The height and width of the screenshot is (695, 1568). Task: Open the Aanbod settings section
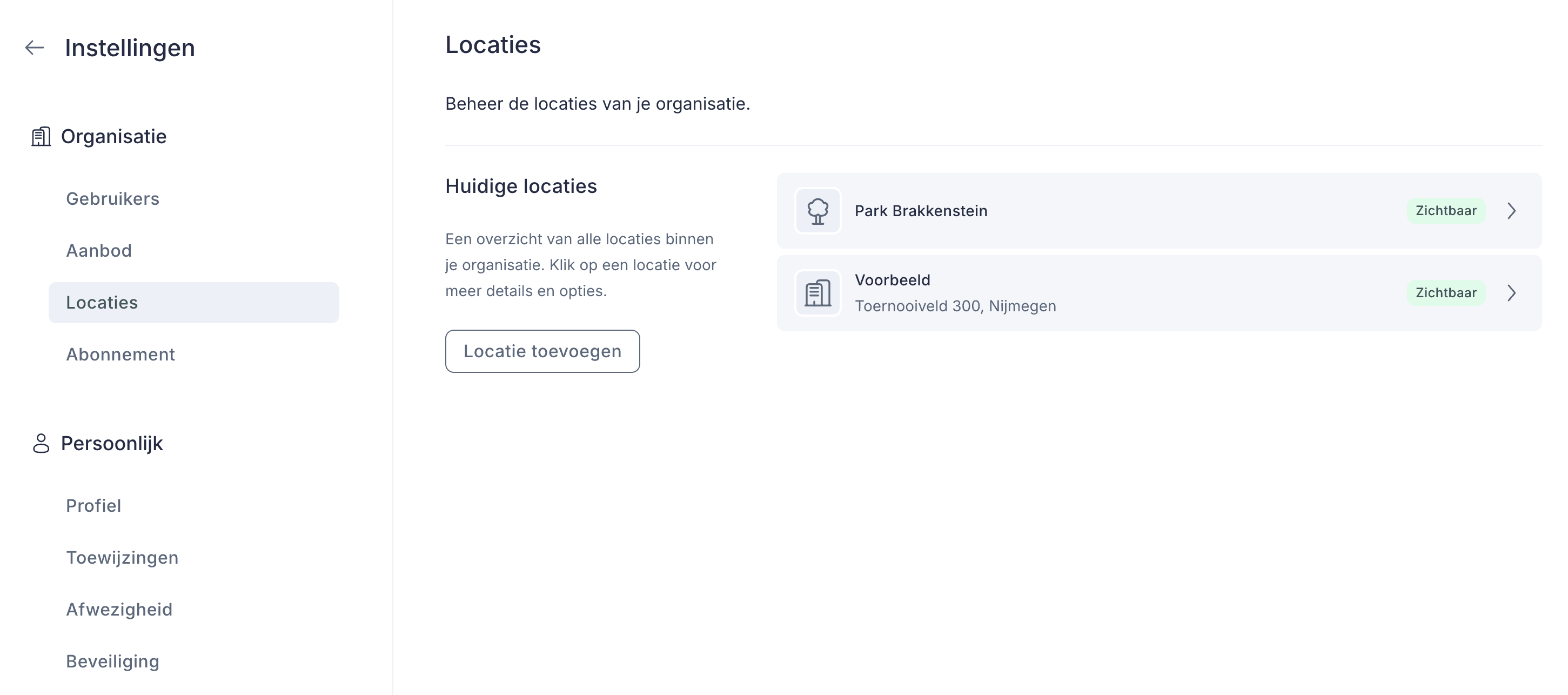(x=99, y=250)
